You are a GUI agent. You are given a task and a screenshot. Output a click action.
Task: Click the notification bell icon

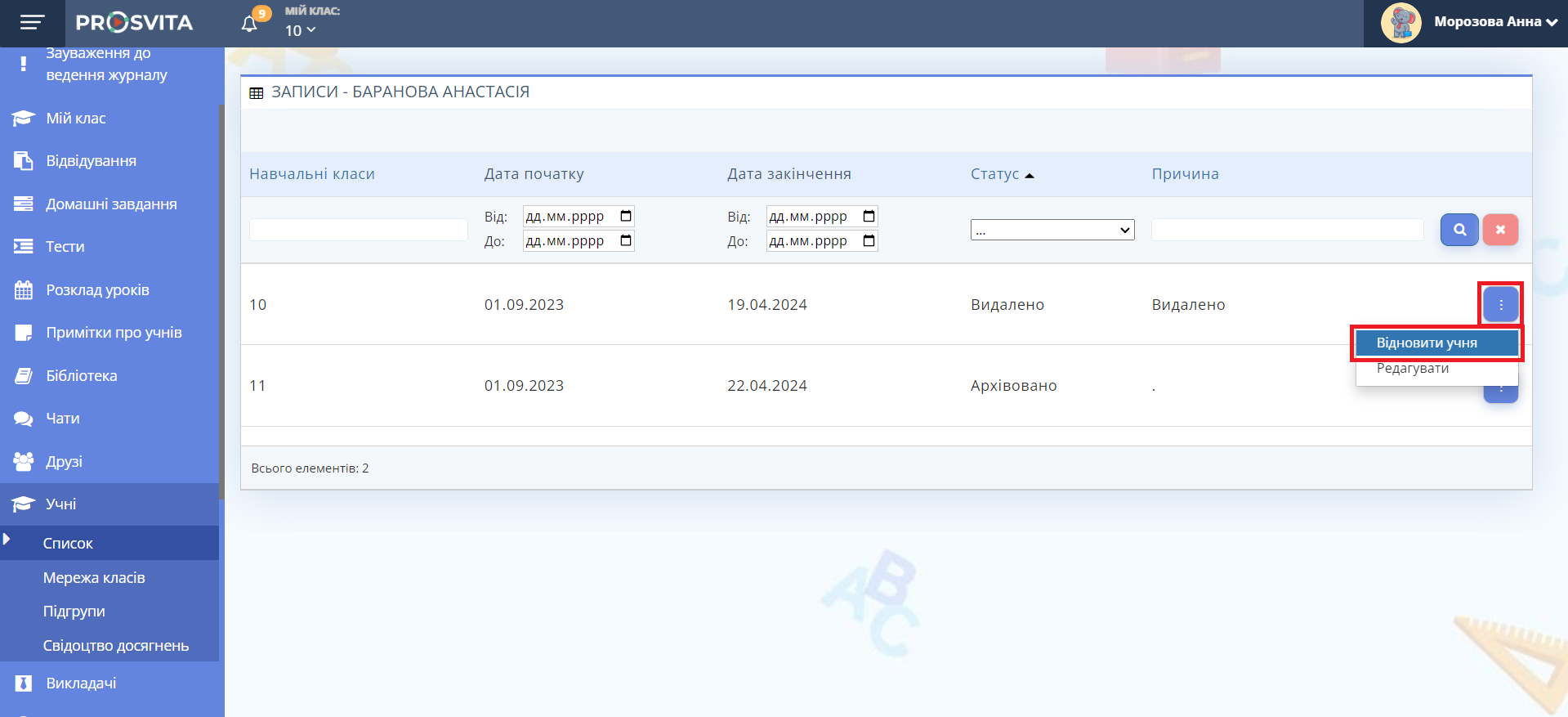(x=249, y=24)
